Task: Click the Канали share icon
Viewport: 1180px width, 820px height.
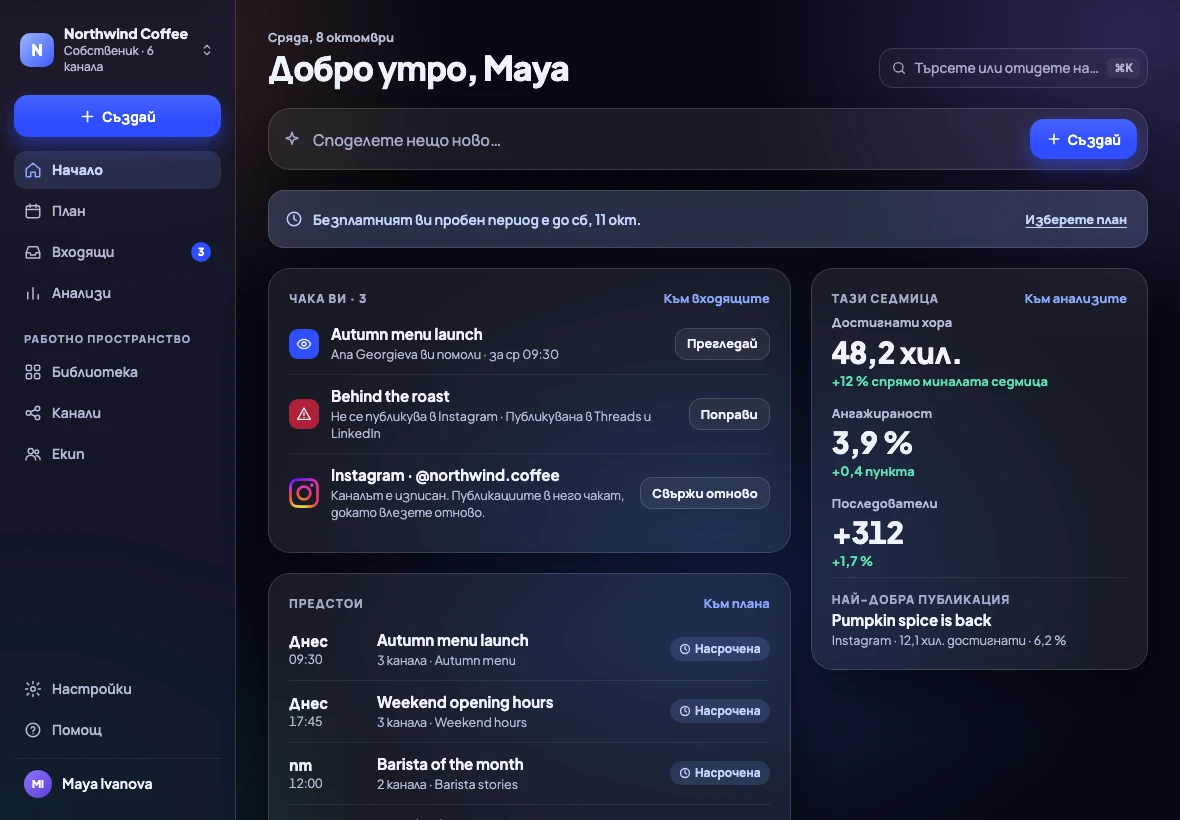Action: pyautogui.click(x=33, y=413)
